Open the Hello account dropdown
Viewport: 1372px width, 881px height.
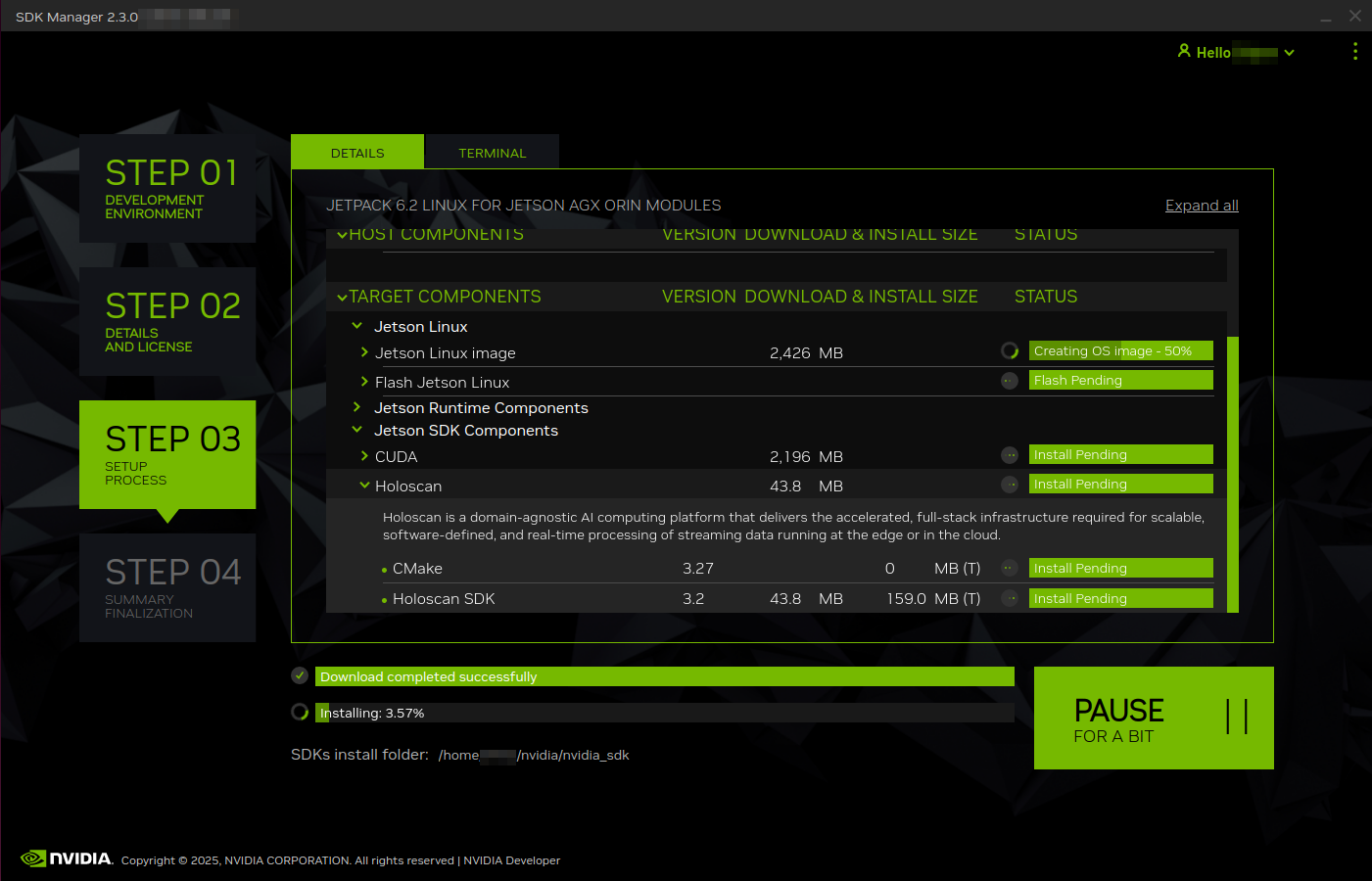[1289, 53]
